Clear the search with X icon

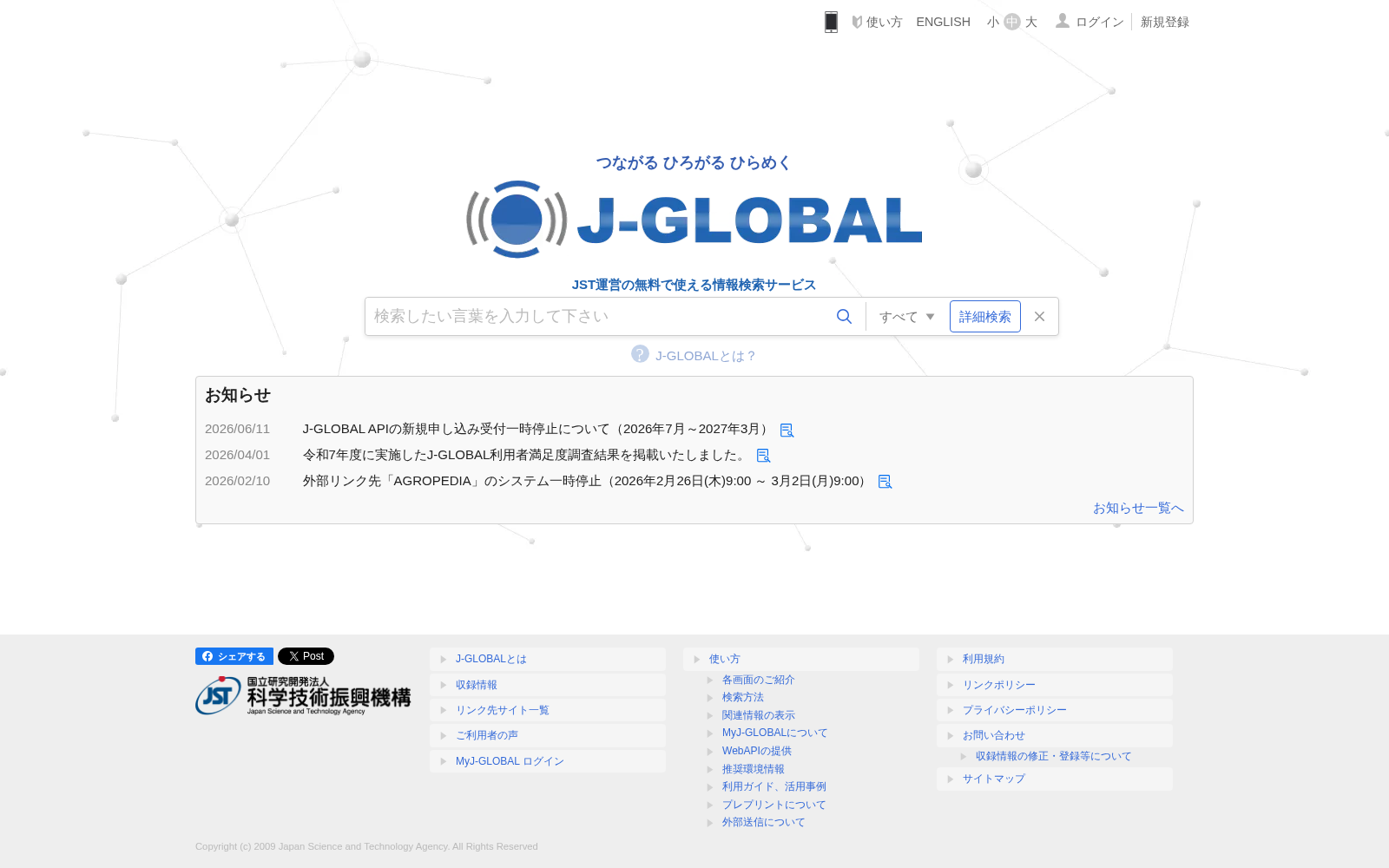1039,317
